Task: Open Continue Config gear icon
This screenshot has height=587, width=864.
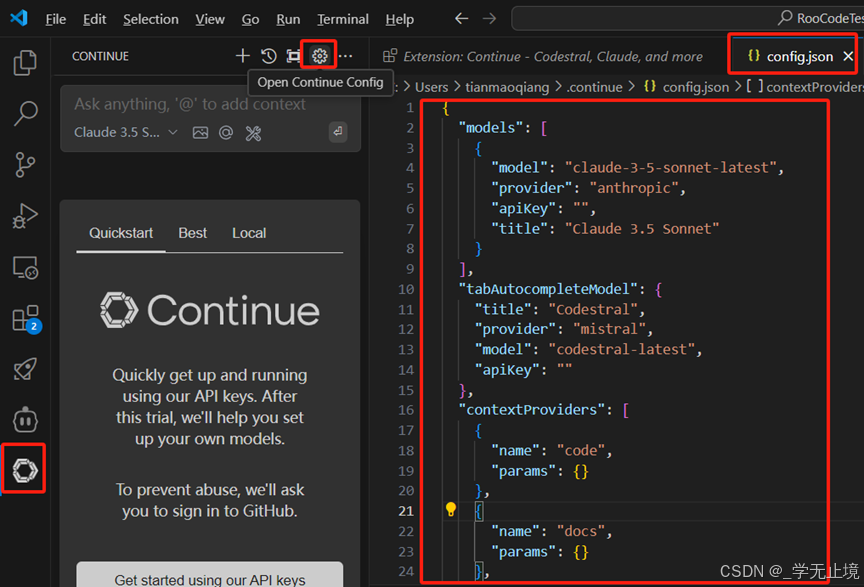Action: click(320, 56)
